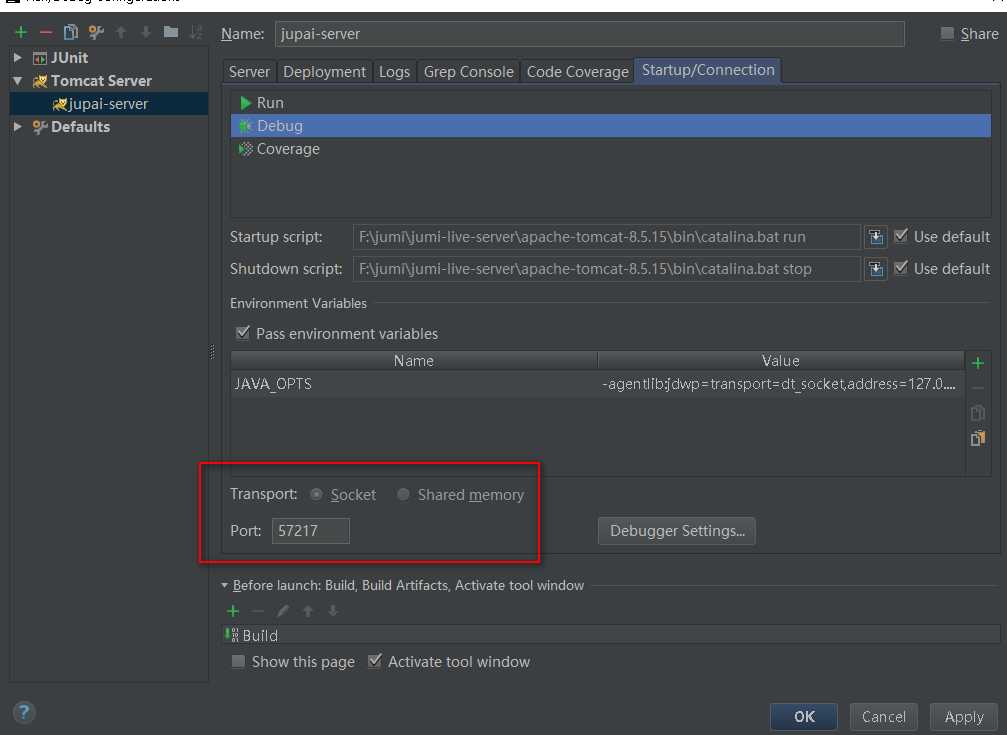Toggle Use default for Shutdown script

tap(900, 267)
